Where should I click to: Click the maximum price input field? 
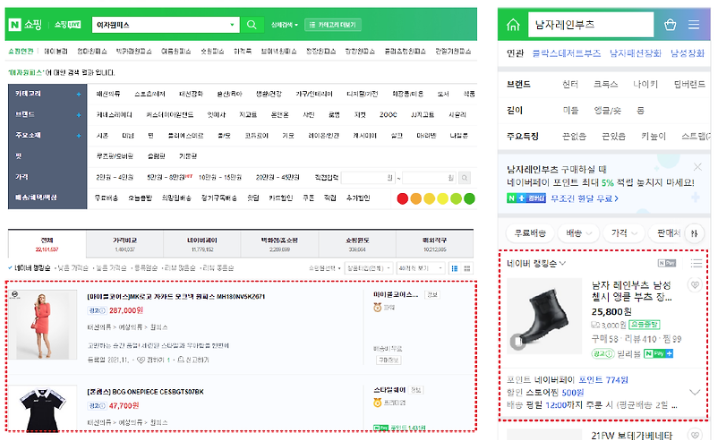429,177
